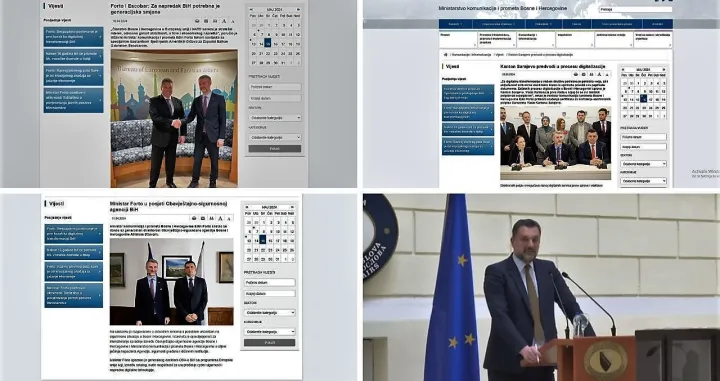The image size is (720, 381).
Task: Open first latest-news card on Kanton Sarajevo page
Action: [468, 93]
